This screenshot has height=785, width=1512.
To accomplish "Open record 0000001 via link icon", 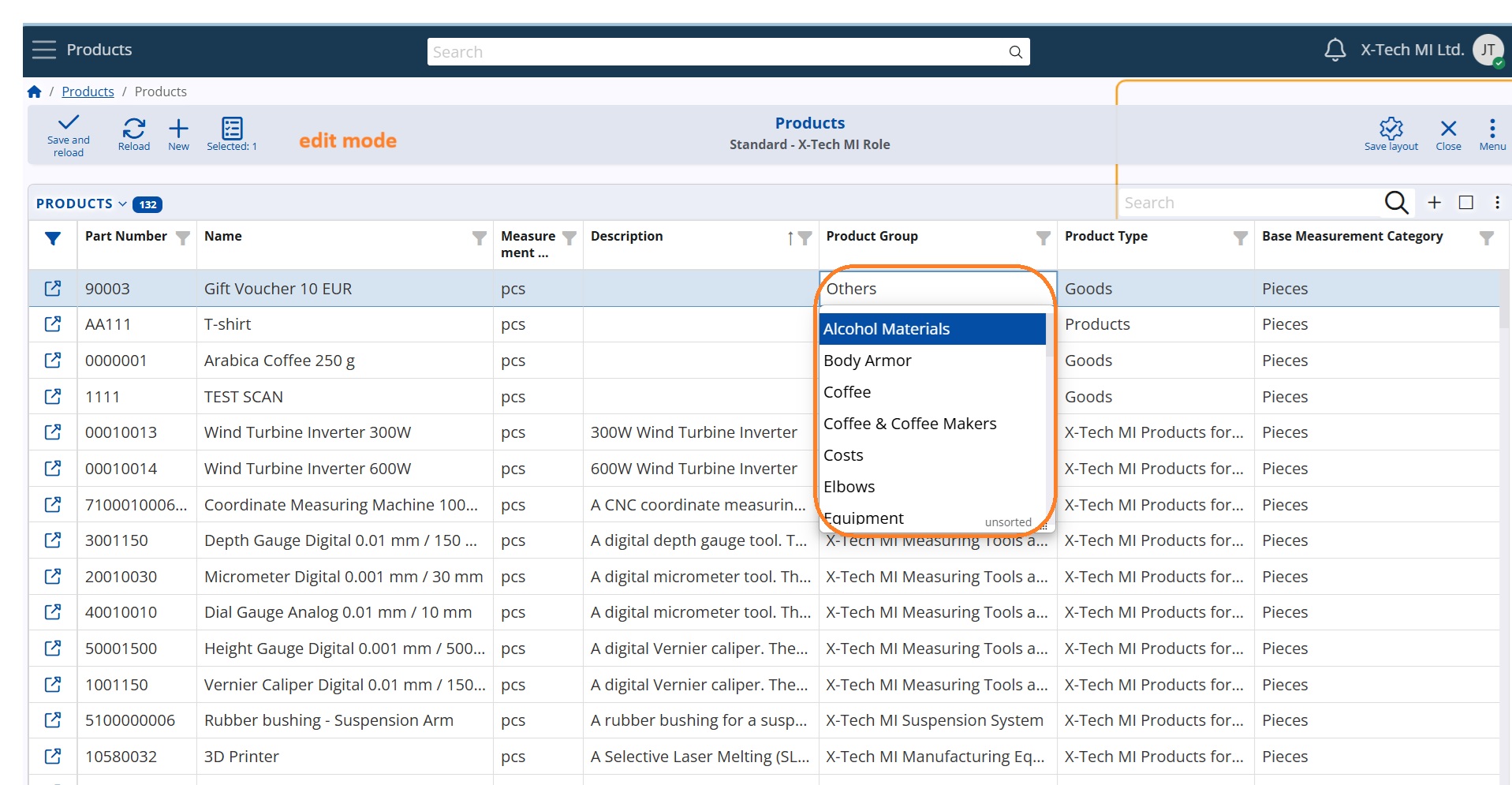I will [53, 361].
